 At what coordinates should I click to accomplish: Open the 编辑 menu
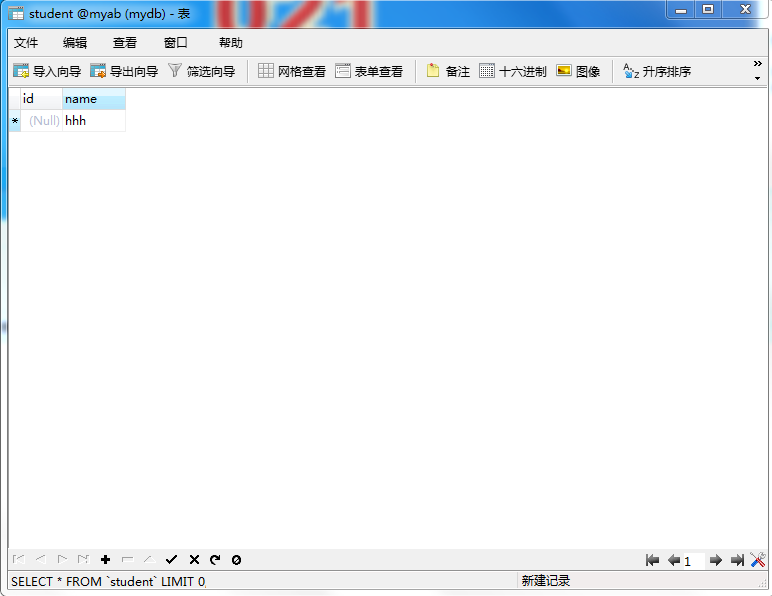[75, 43]
